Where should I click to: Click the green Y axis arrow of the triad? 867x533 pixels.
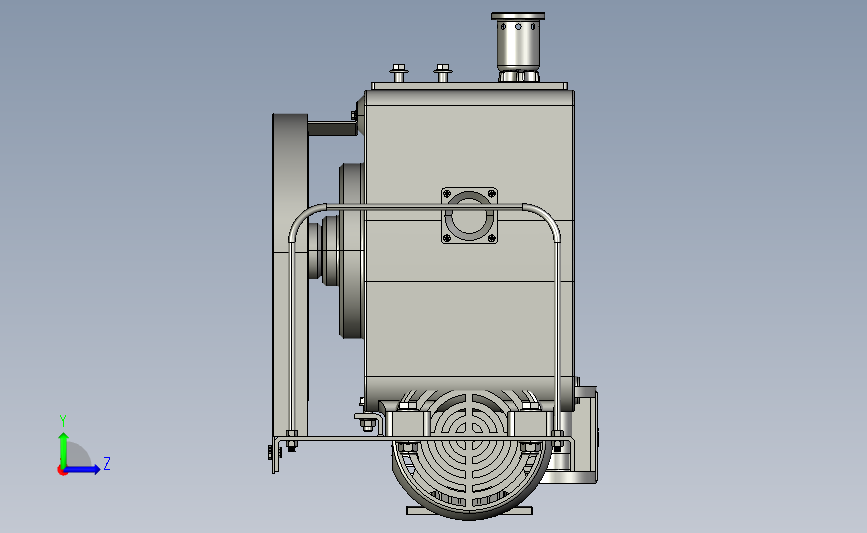pyautogui.click(x=63, y=449)
